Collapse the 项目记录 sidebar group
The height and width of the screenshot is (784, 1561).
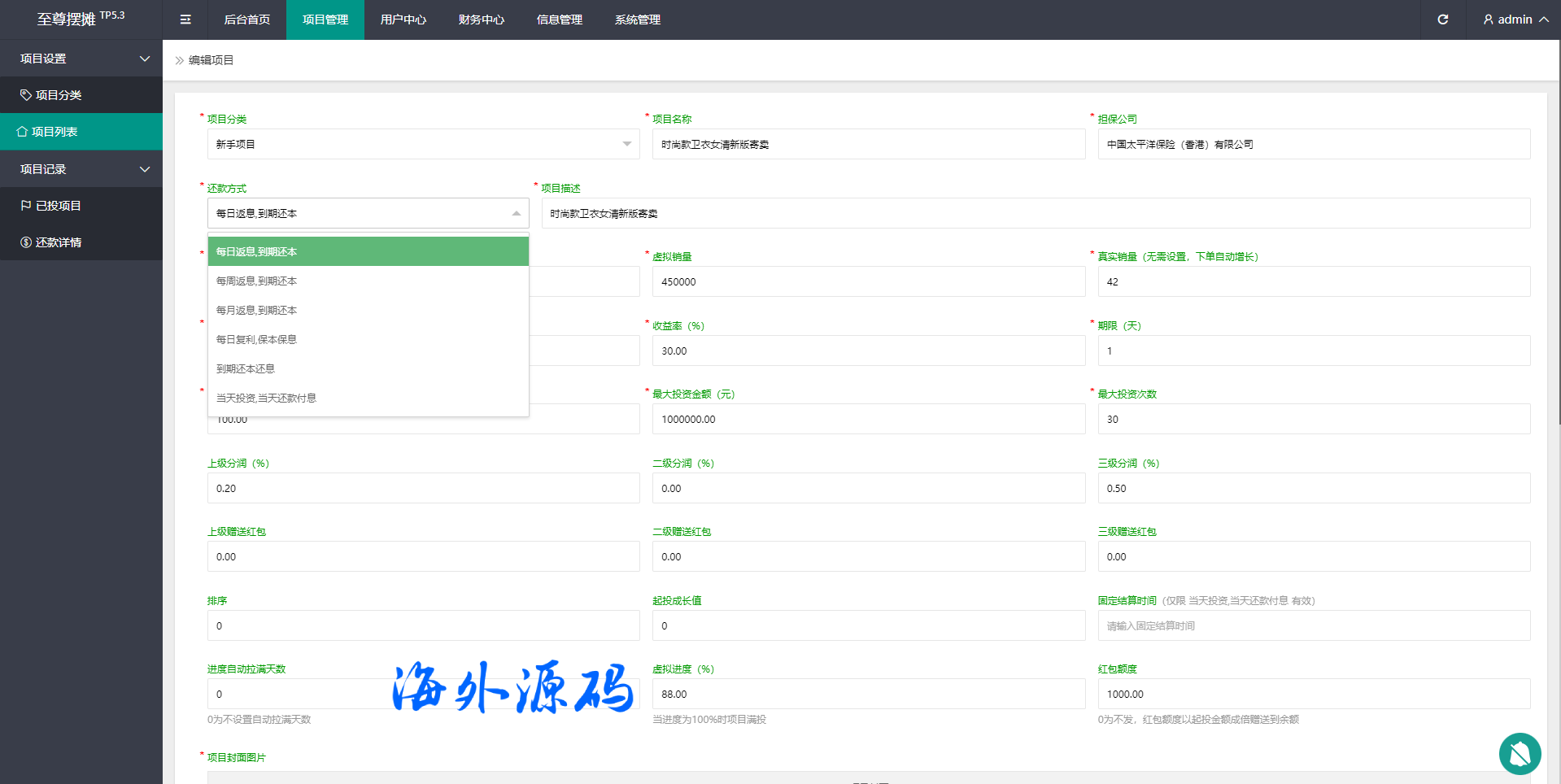tap(145, 169)
